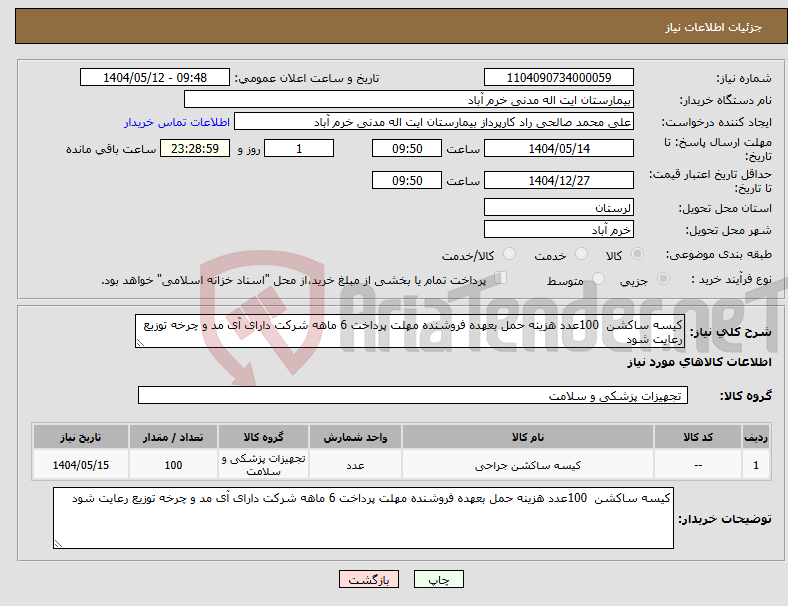Select the جزیی purchase type radio
Viewport: 788px width, 606px height.
[663, 279]
